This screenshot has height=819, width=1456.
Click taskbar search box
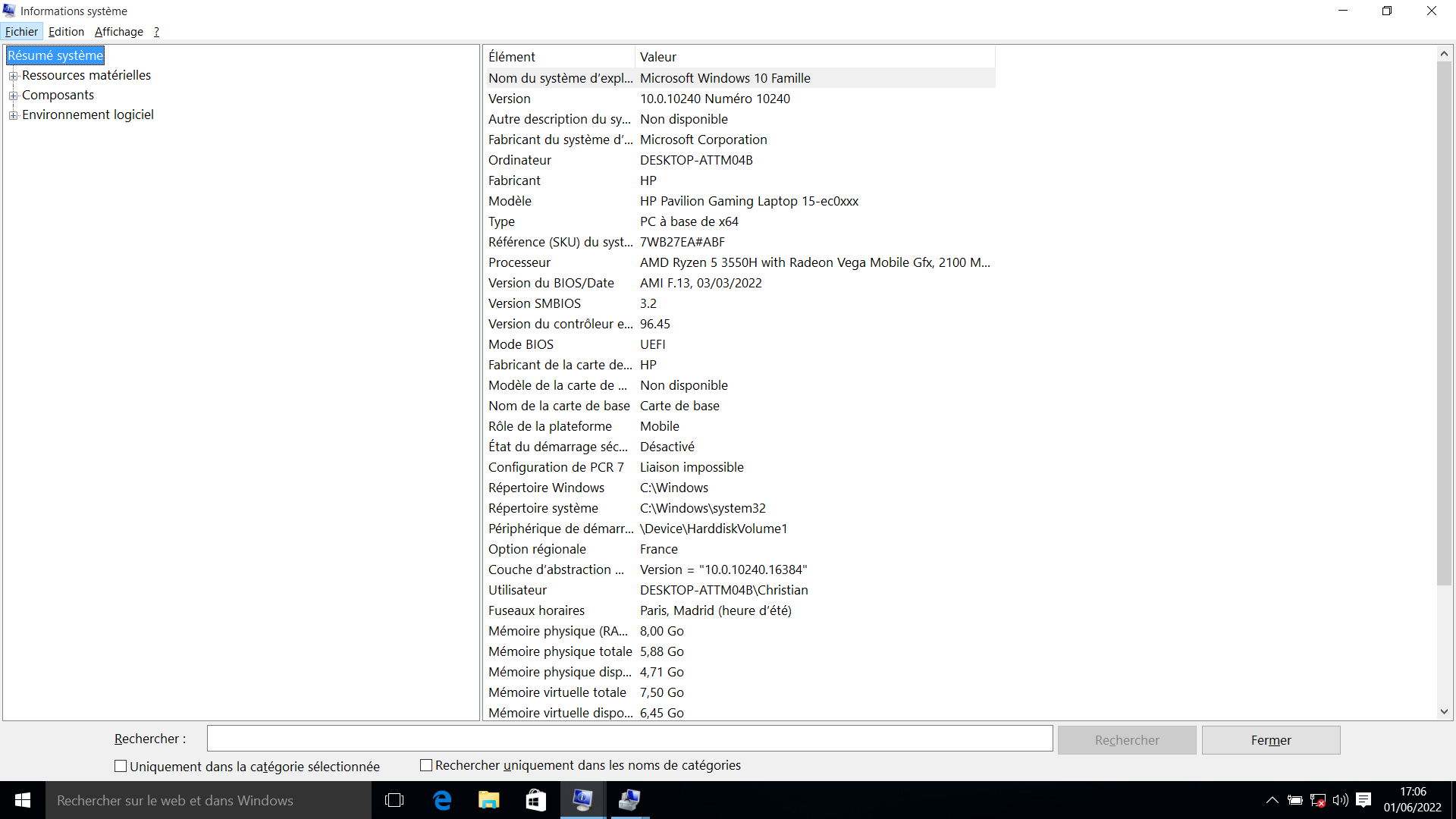(x=209, y=800)
